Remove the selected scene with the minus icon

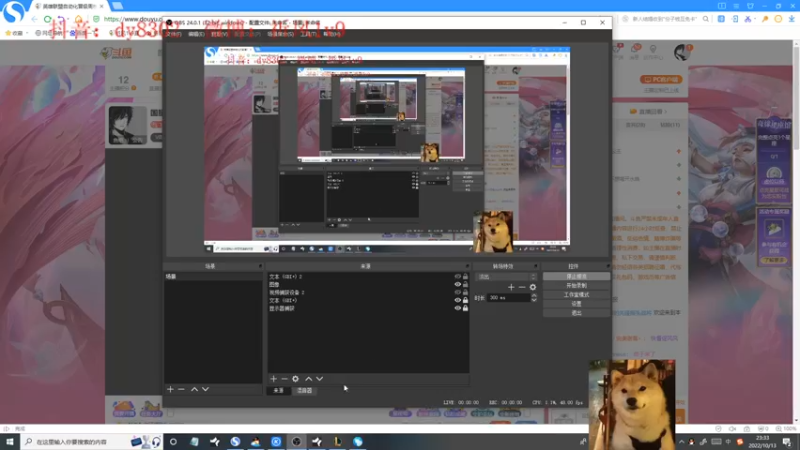[x=181, y=389]
